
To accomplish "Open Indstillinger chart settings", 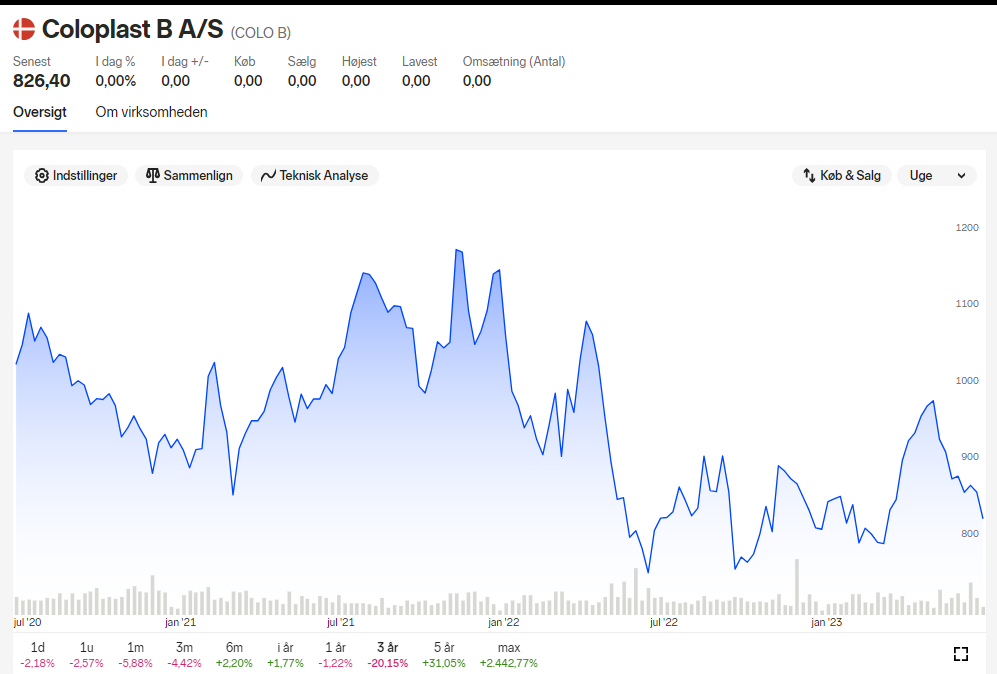I will (x=76, y=175).
